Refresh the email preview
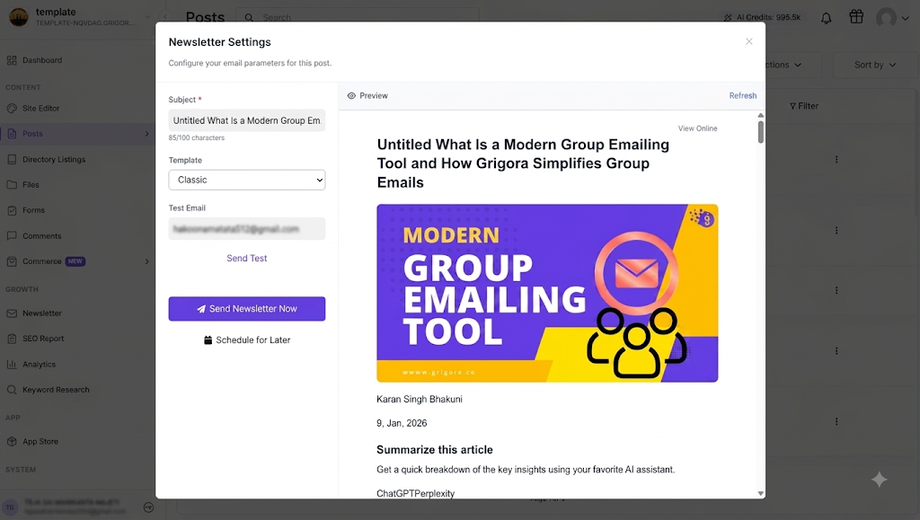The image size is (920, 520). pyautogui.click(x=743, y=96)
